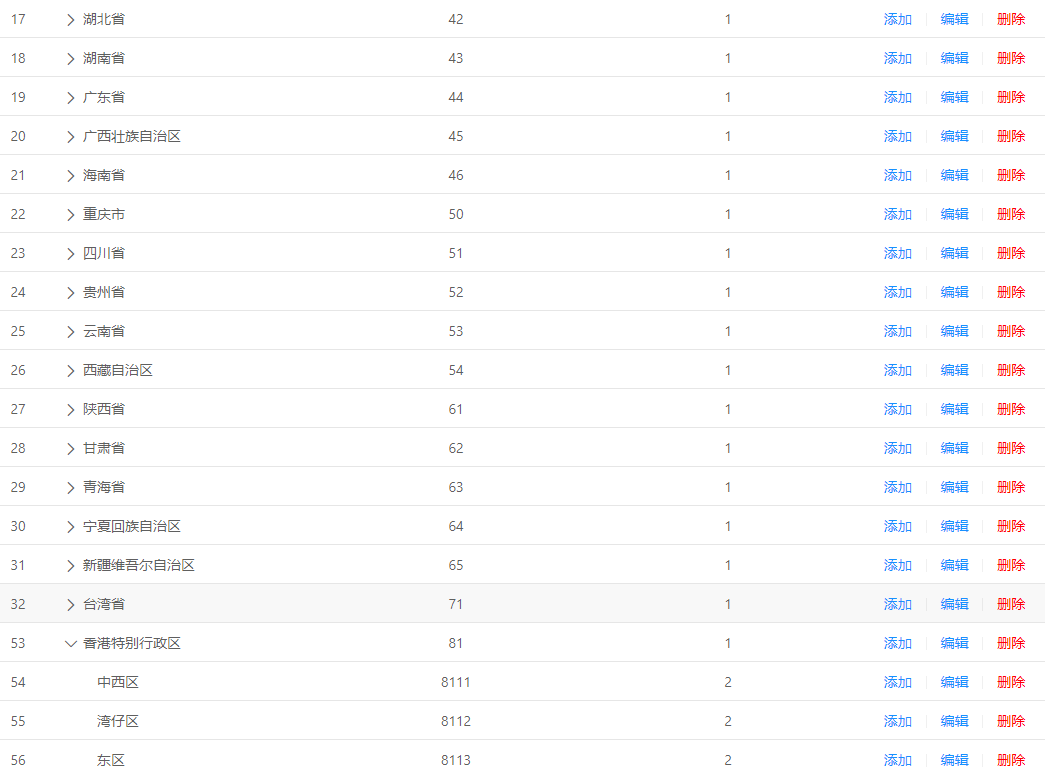Viewport: 1048px width, 778px height.
Task: Collapse the 香港特别行政区 row
Action: [70, 644]
